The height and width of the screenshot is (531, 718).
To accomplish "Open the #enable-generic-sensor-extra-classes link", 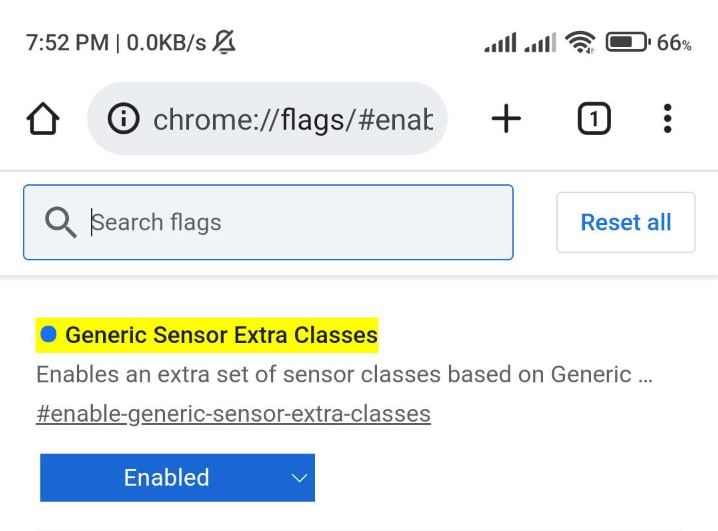I will tap(233, 413).
